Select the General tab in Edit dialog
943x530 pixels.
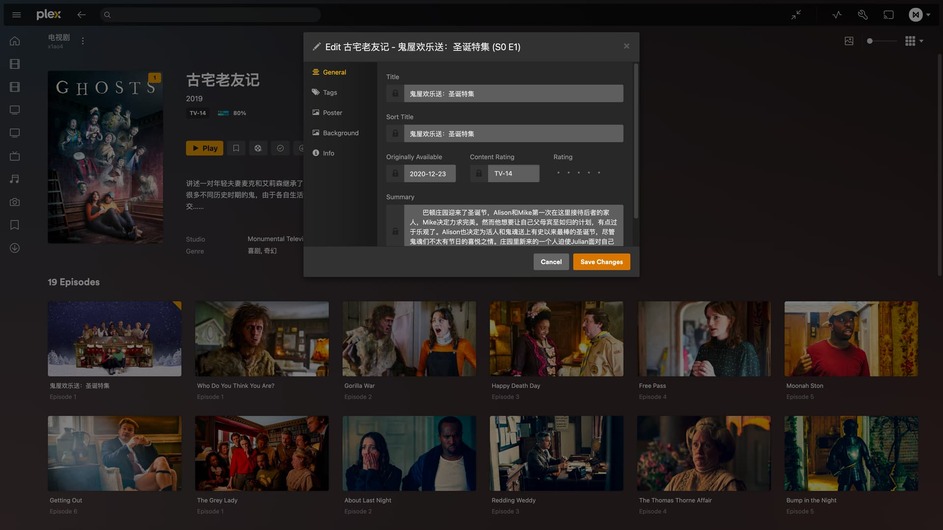point(329,72)
